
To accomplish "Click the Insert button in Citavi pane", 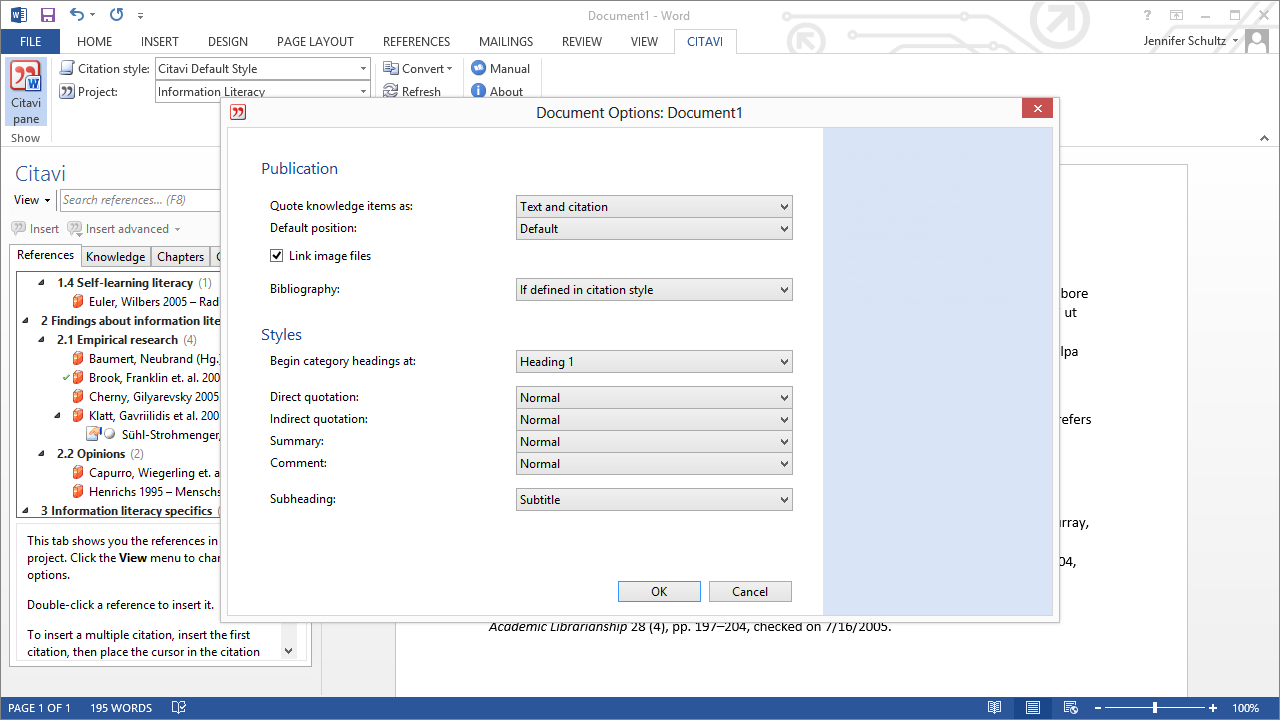I will [x=35, y=229].
